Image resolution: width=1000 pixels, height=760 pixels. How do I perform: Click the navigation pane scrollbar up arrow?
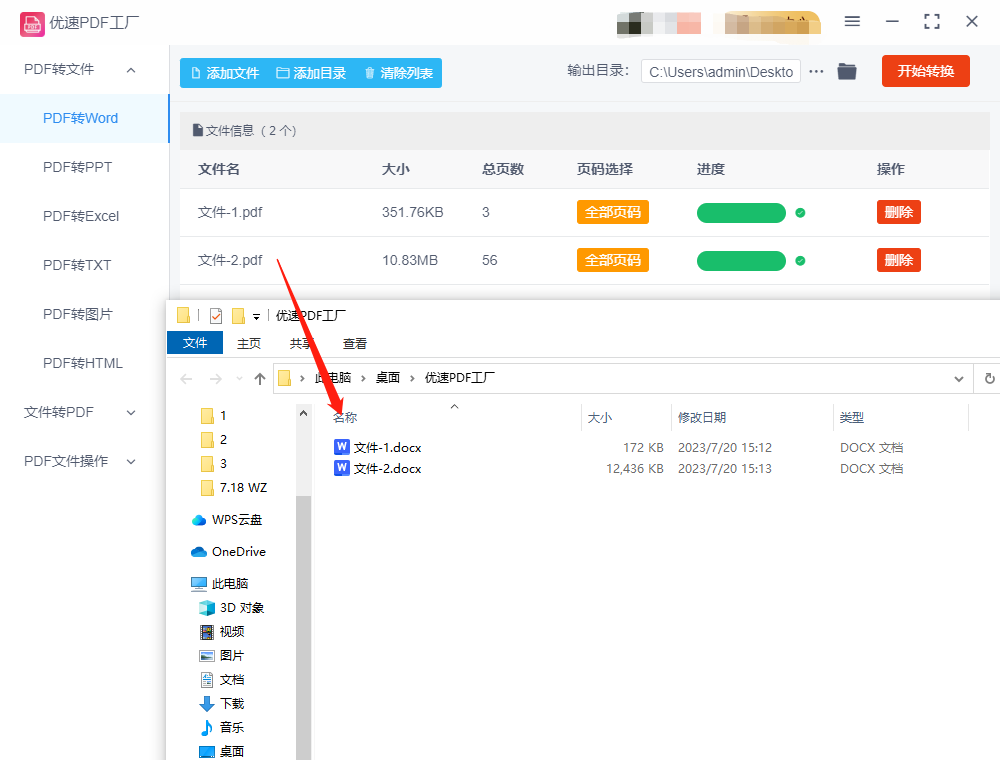[304, 414]
